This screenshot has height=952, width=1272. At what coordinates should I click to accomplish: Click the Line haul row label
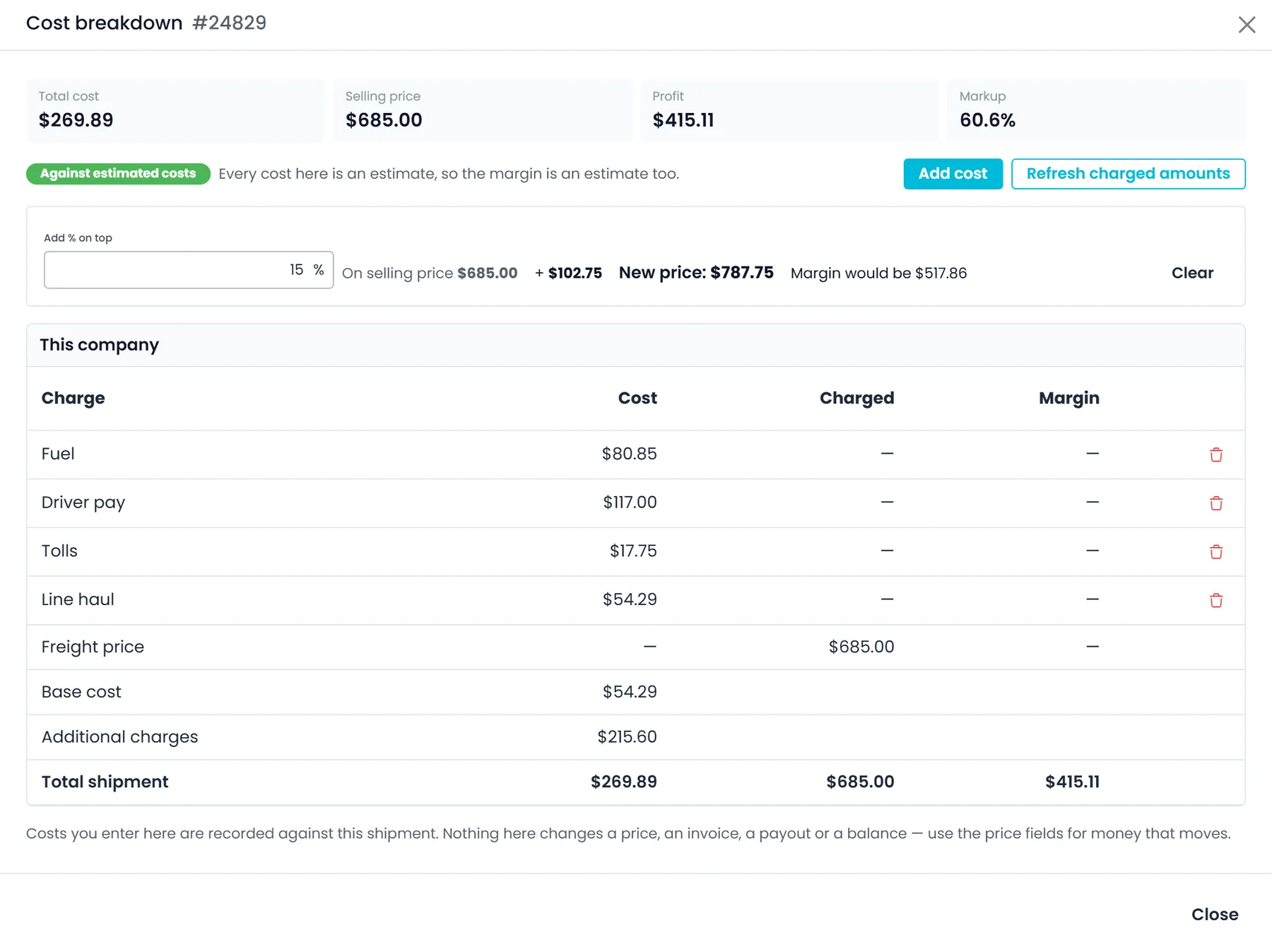click(x=78, y=600)
